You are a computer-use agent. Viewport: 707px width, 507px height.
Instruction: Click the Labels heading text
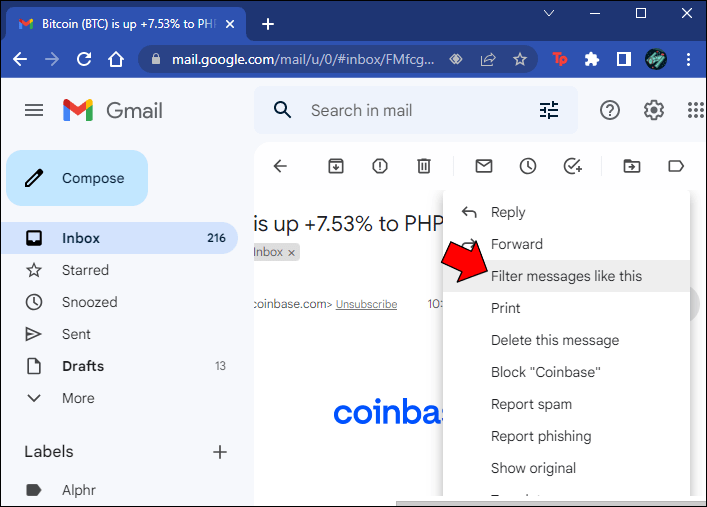click(x=49, y=452)
